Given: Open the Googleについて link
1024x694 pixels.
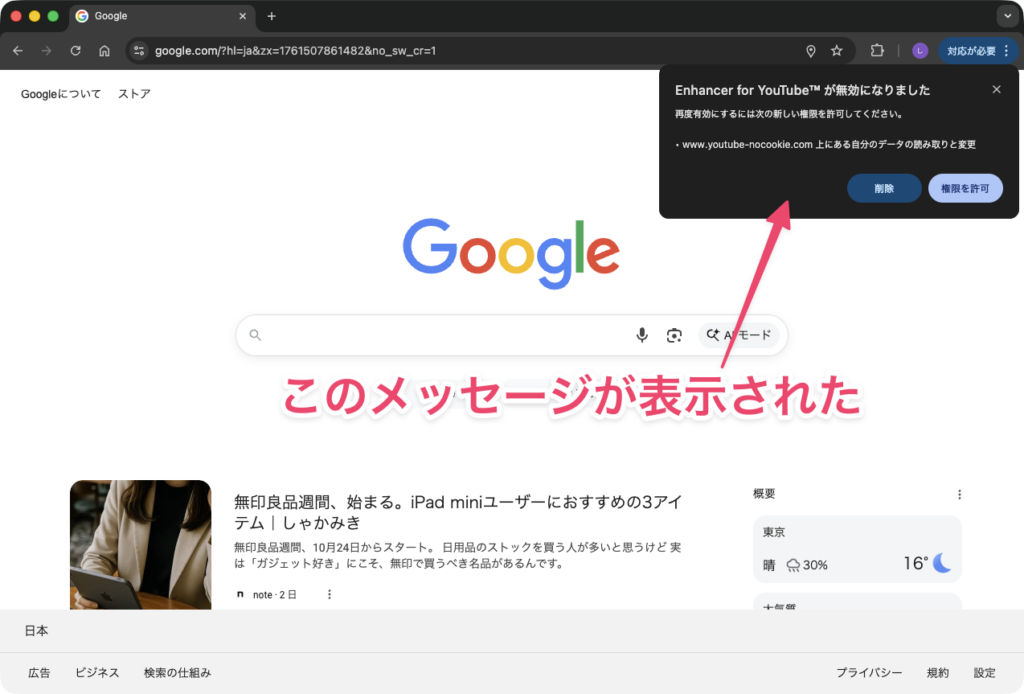Looking at the screenshot, I should pos(61,94).
